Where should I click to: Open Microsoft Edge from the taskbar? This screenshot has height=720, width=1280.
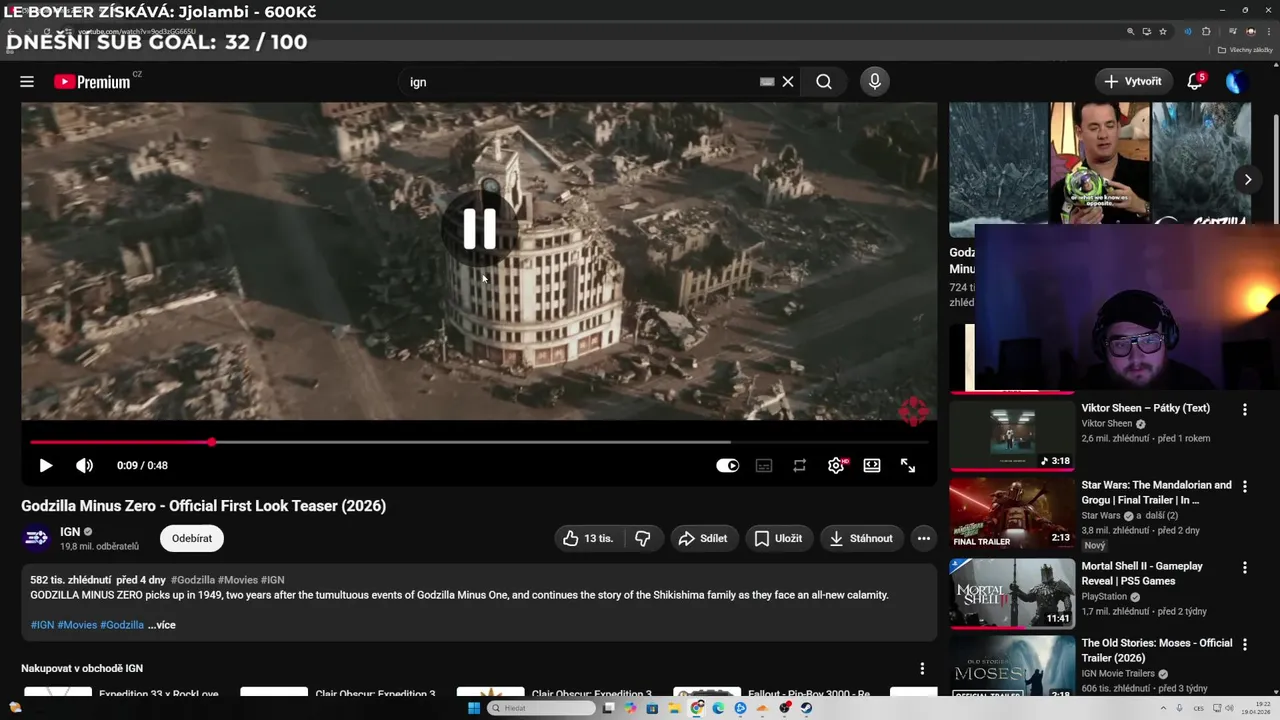tap(718, 708)
